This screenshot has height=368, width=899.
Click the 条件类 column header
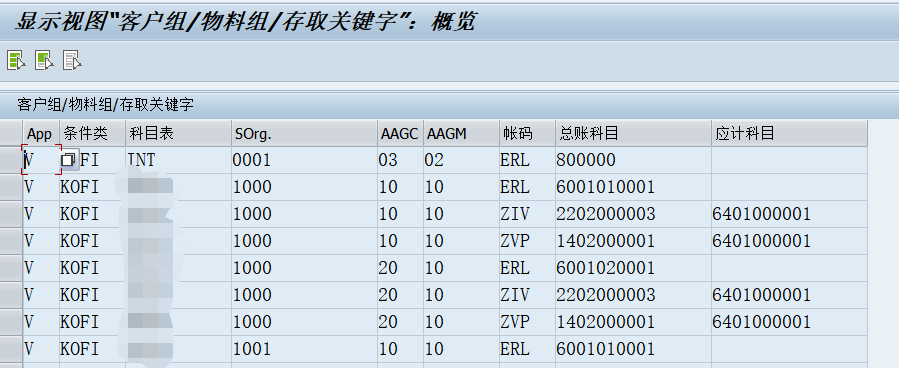92,134
